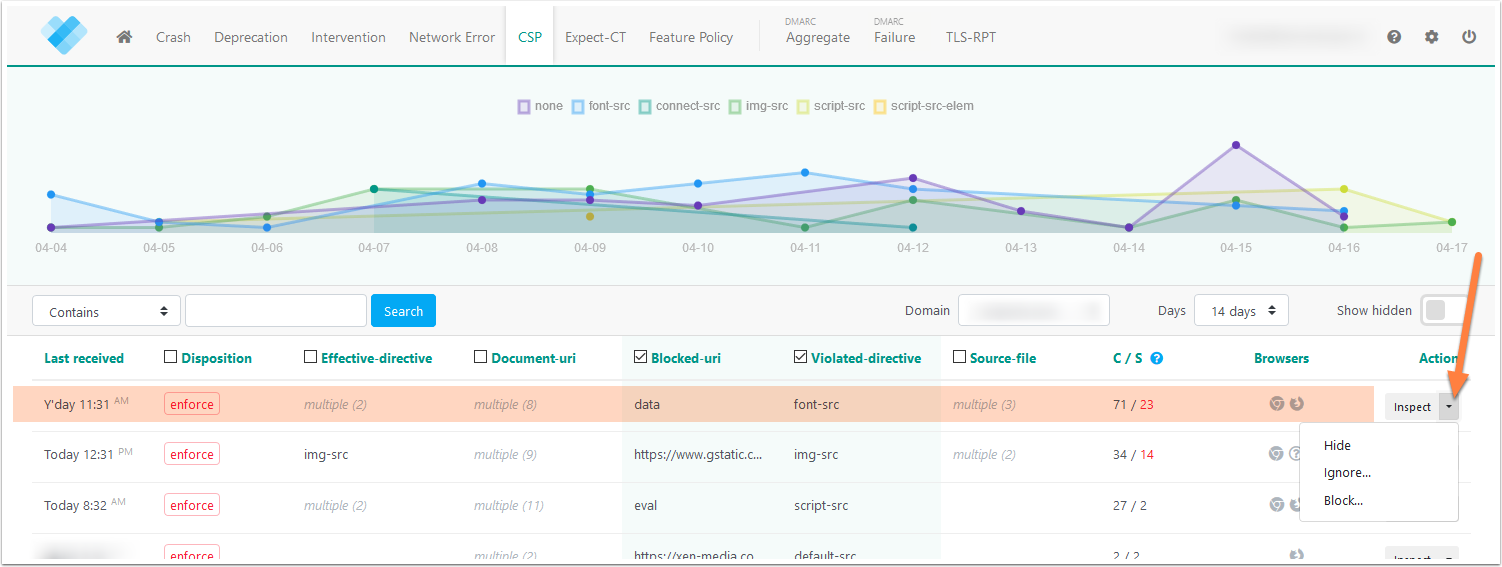Click Chrome browser icon in font-src row

tap(1277, 404)
